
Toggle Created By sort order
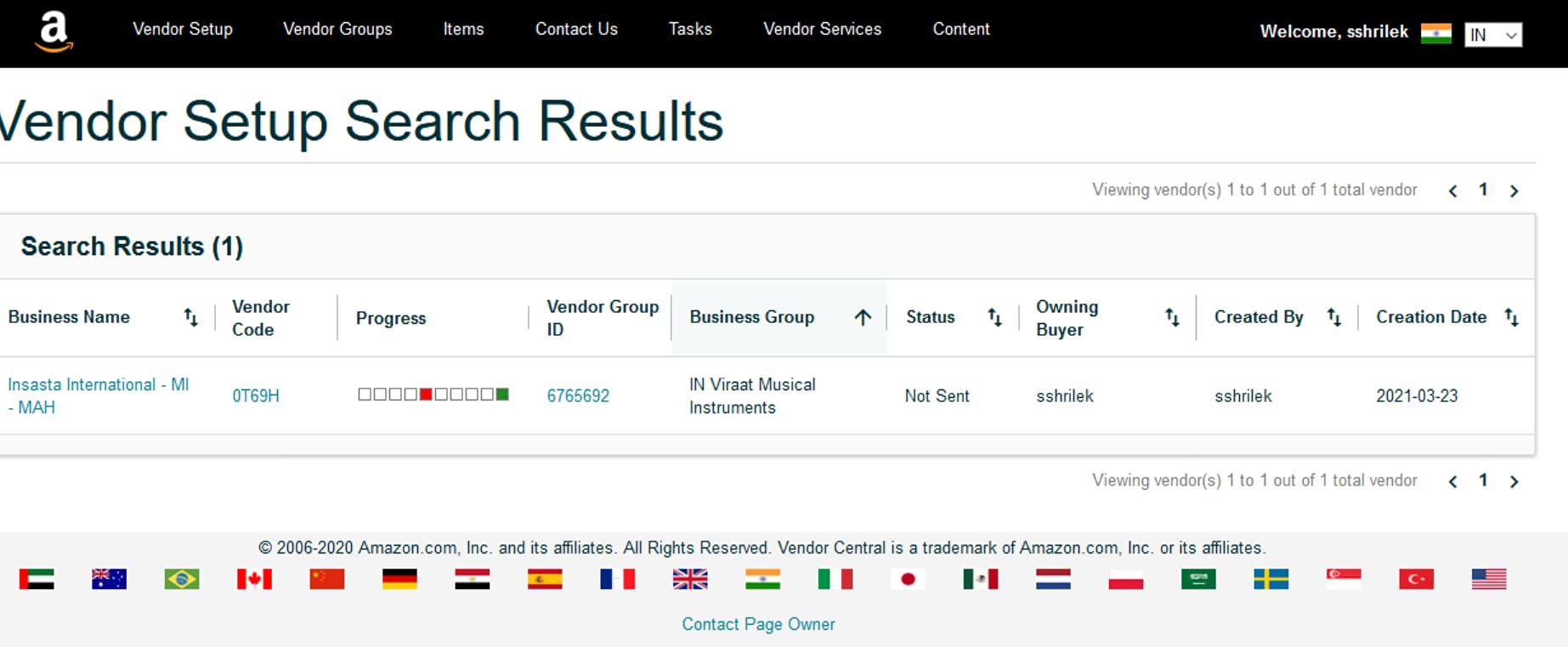click(1333, 317)
